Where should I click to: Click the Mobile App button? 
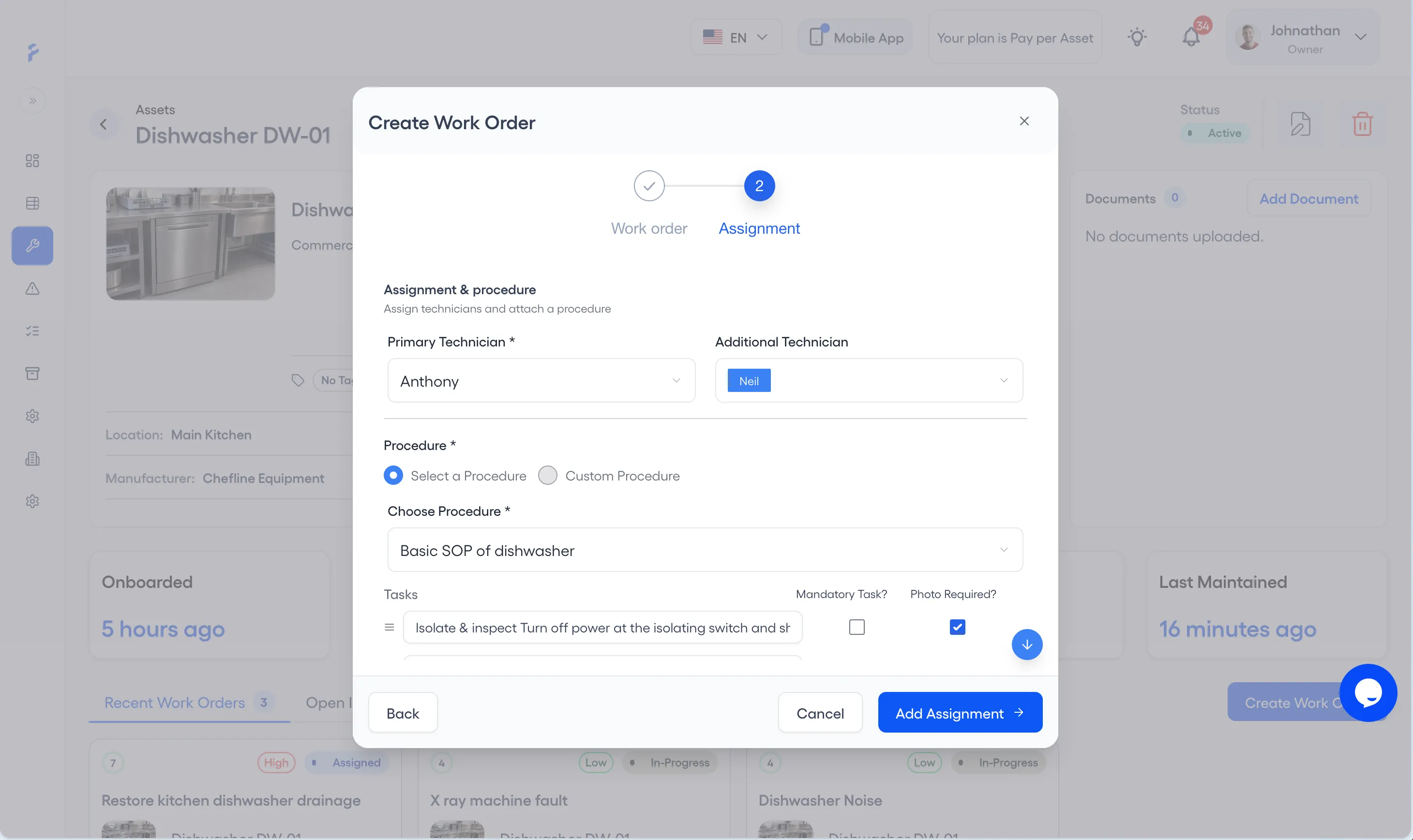click(x=856, y=37)
